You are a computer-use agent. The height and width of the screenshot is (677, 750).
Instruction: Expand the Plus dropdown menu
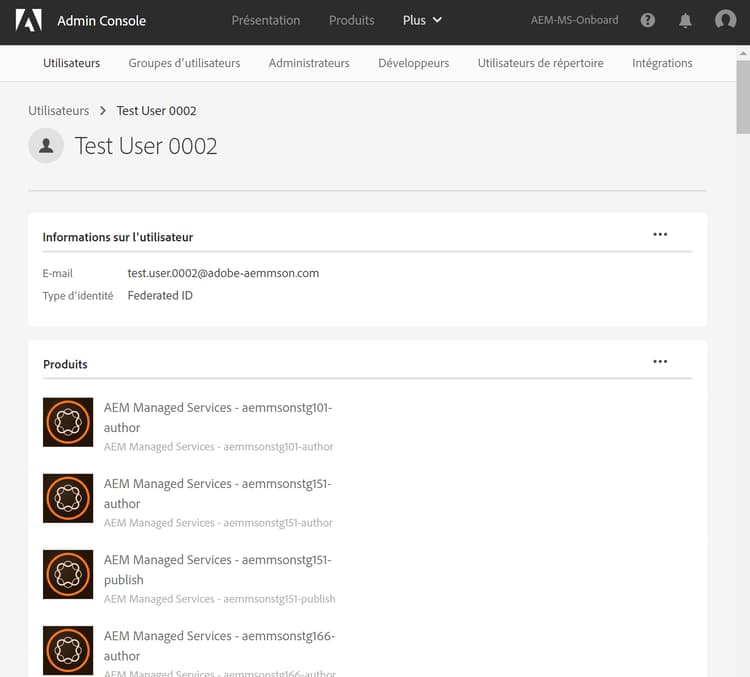[422, 20]
